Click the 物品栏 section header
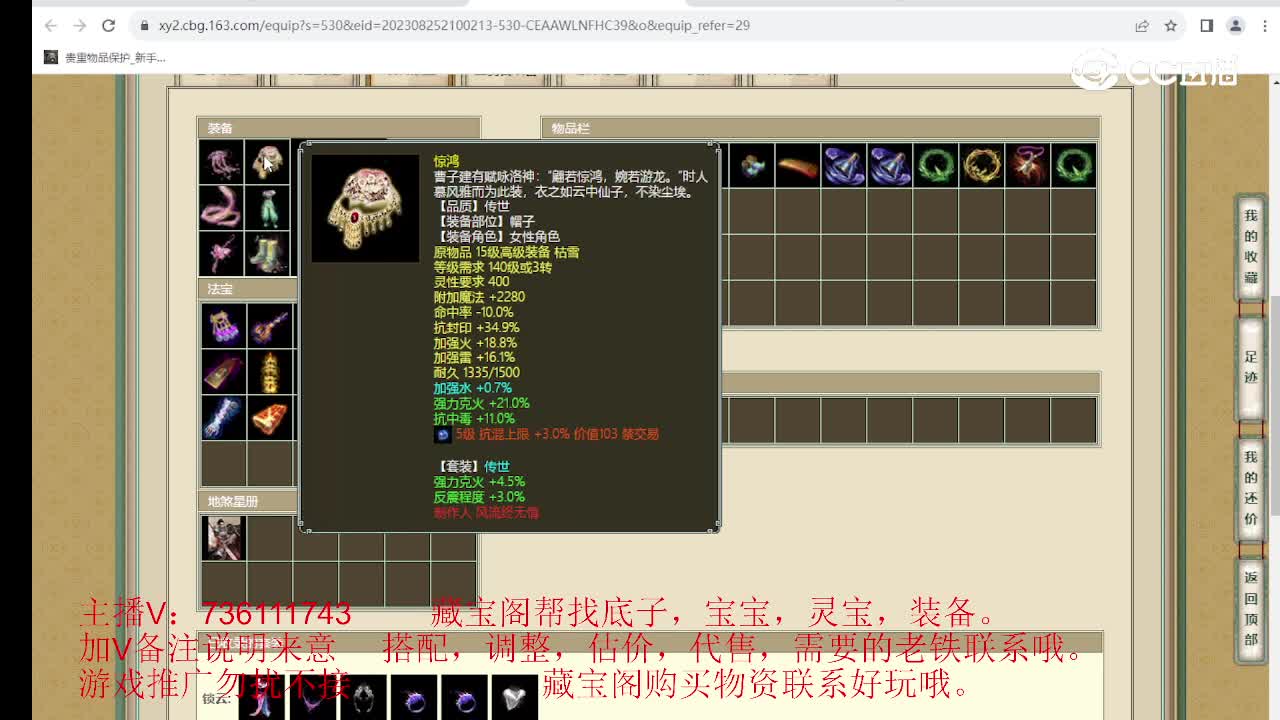The width and height of the screenshot is (1280, 720). (x=821, y=128)
